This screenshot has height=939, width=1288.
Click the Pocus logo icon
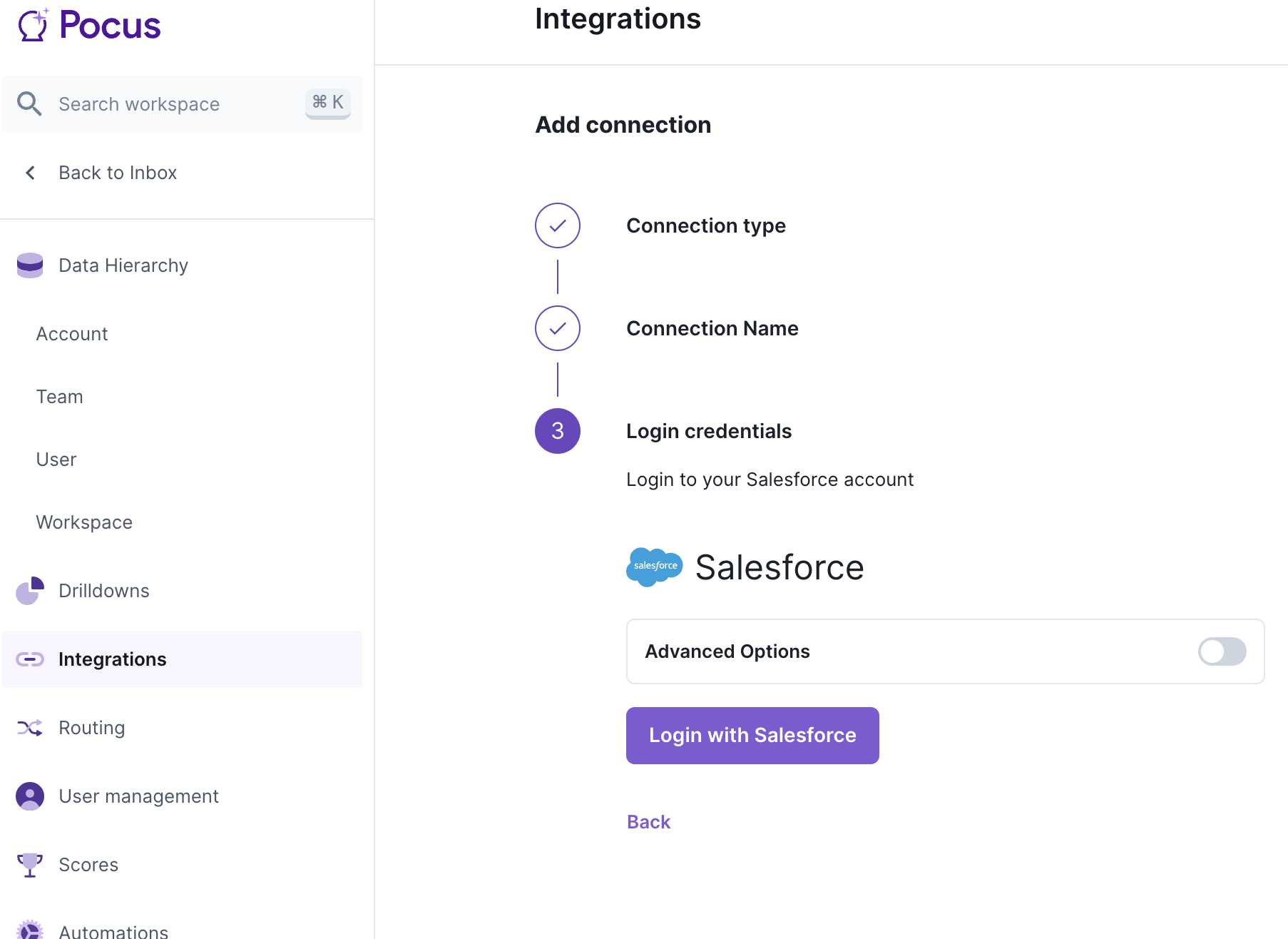34,24
